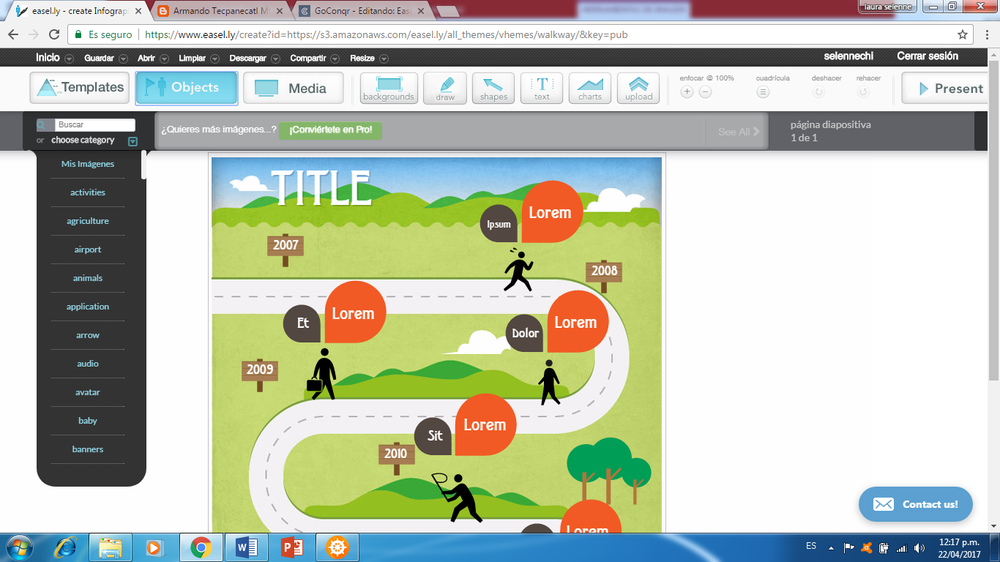Open the choose category dropdown
Image resolution: width=1000 pixels, height=562 pixels.
point(132,141)
